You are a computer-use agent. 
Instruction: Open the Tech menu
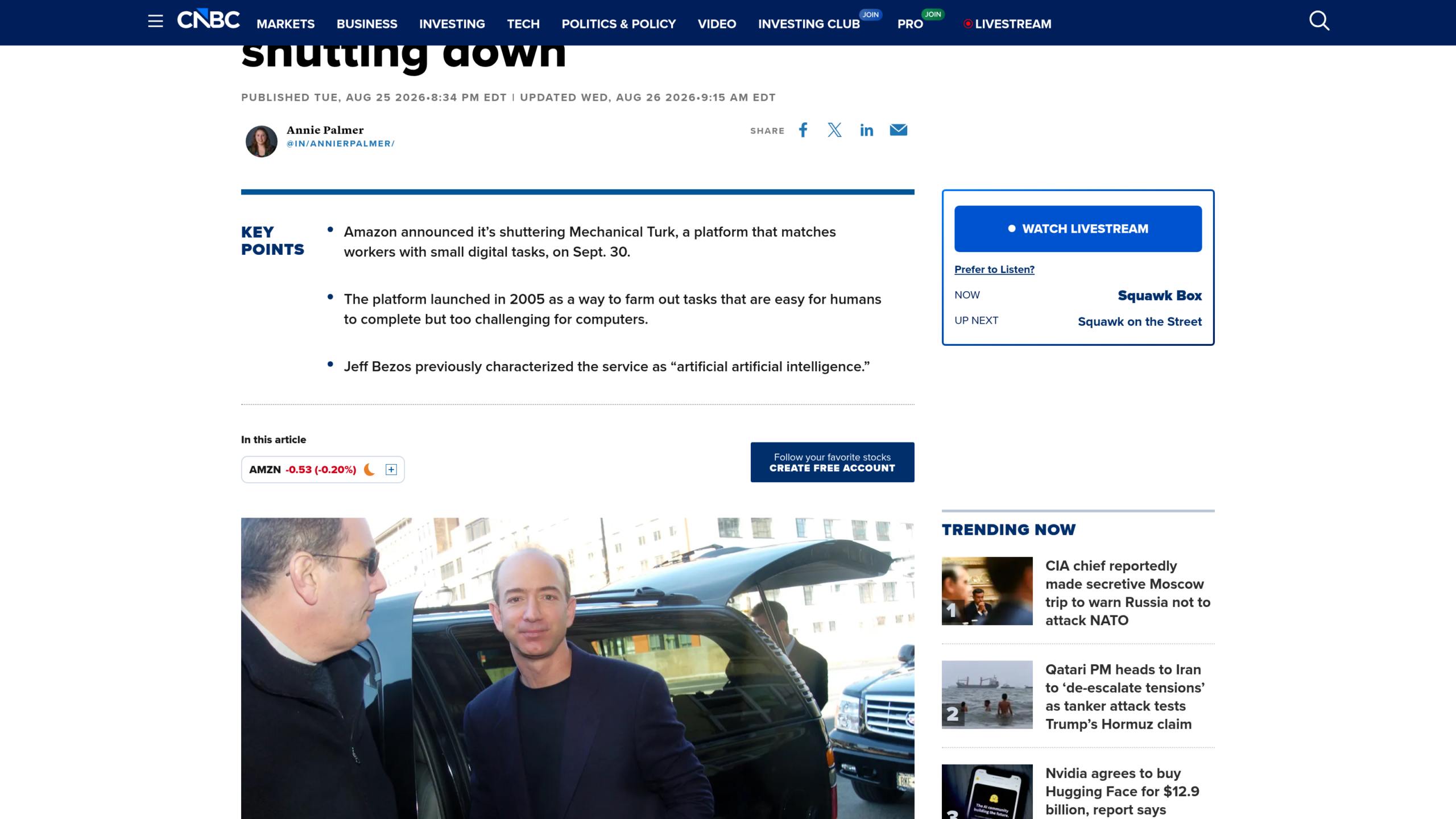(x=523, y=24)
